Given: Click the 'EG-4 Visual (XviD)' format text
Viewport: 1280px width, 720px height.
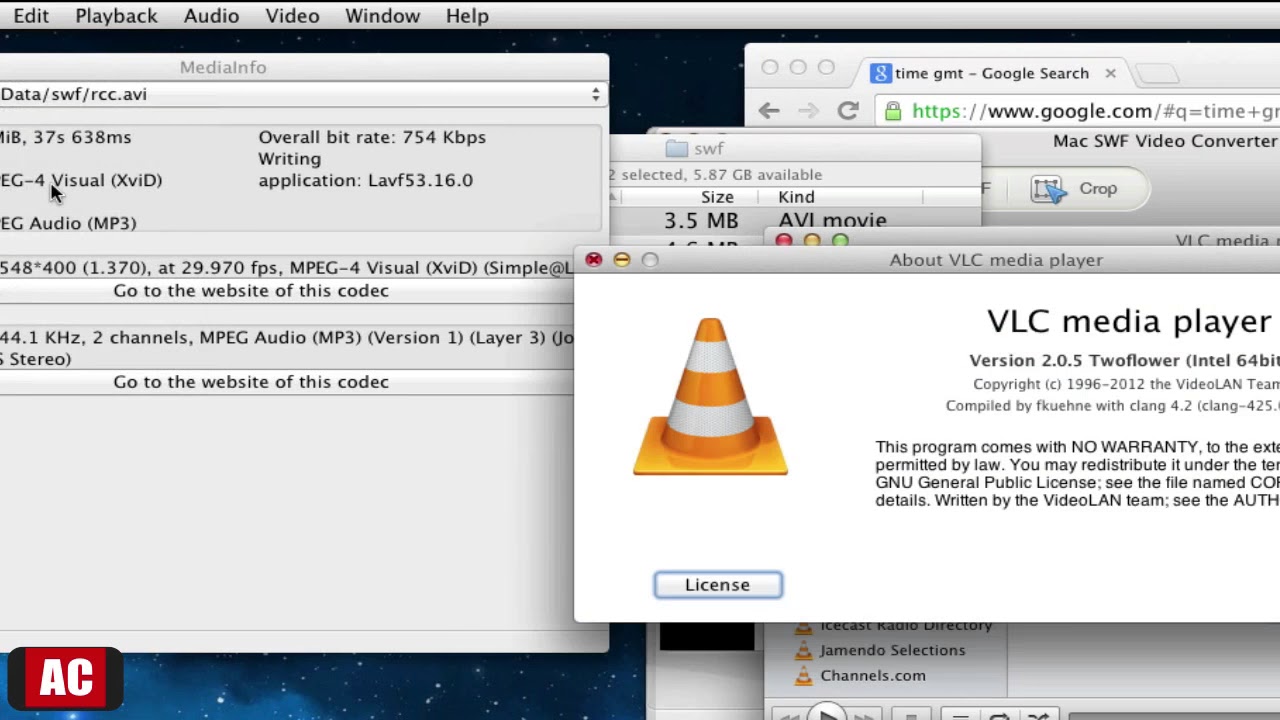Looking at the screenshot, I should tap(81, 181).
